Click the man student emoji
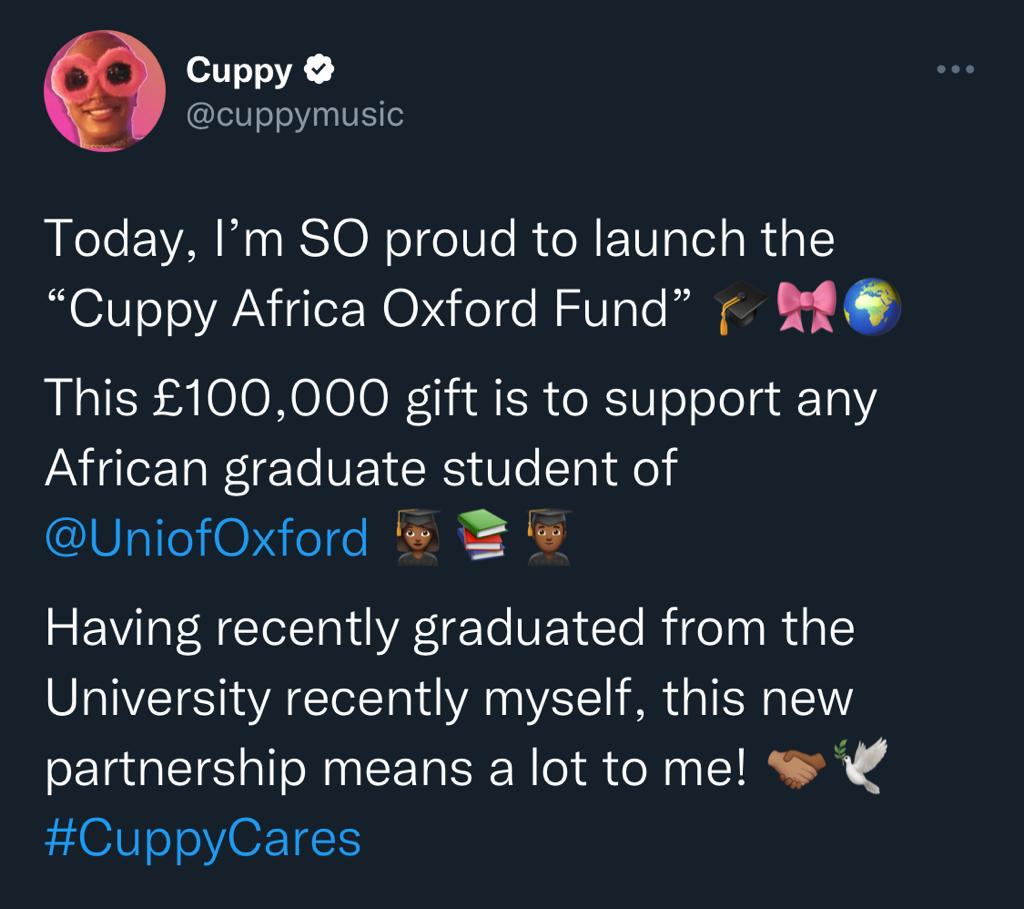Image resolution: width=1024 pixels, height=909 pixels. pos(548,537)
